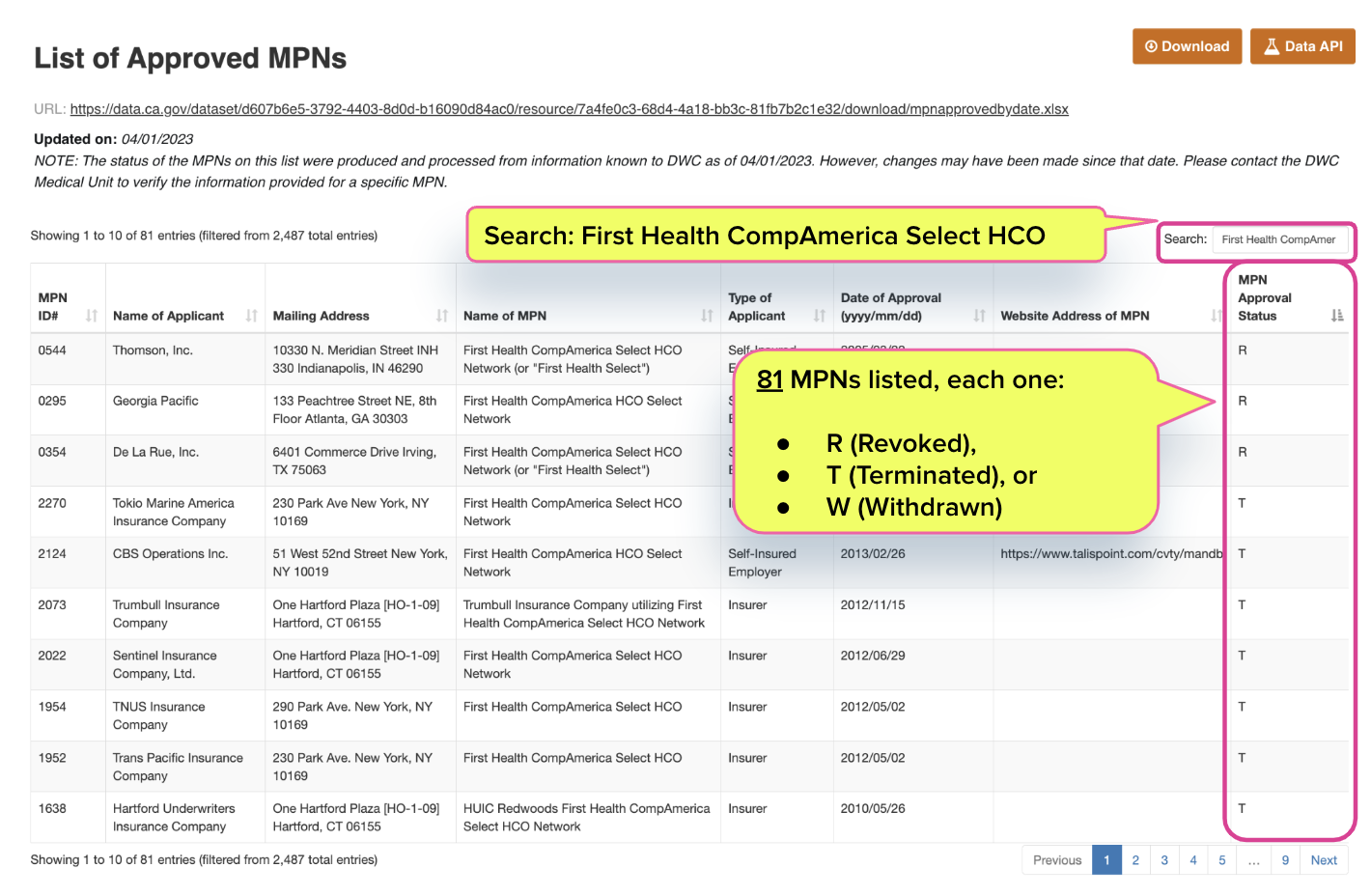Select MPN ID 2022 cell
The height and width of the screenshot is (896, 1371).
tap(68, 664)
